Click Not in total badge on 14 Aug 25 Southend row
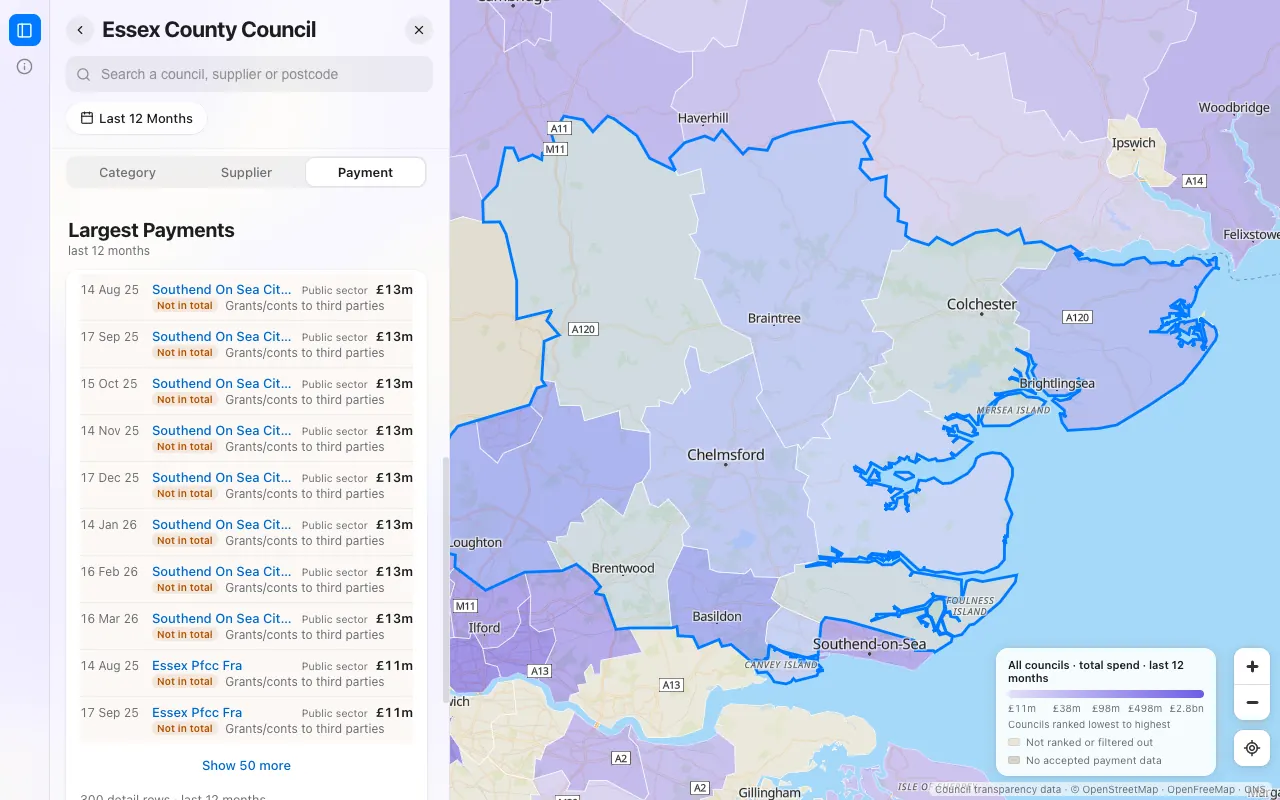 pos(185,306)
